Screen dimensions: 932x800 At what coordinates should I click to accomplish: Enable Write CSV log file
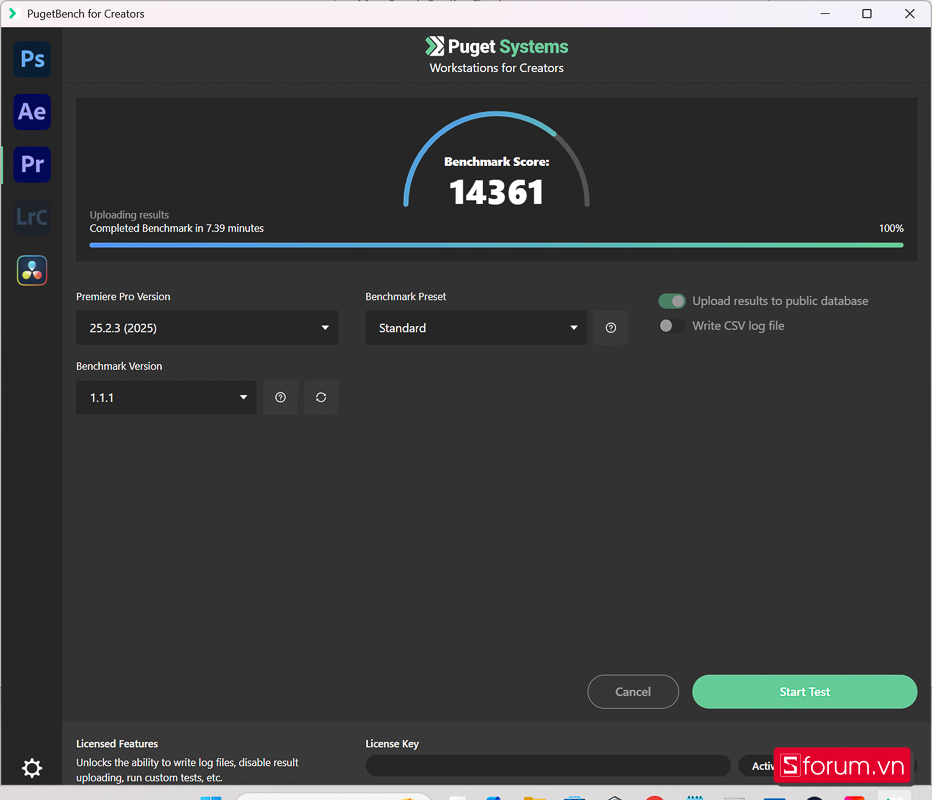click(x=672, y=326)
